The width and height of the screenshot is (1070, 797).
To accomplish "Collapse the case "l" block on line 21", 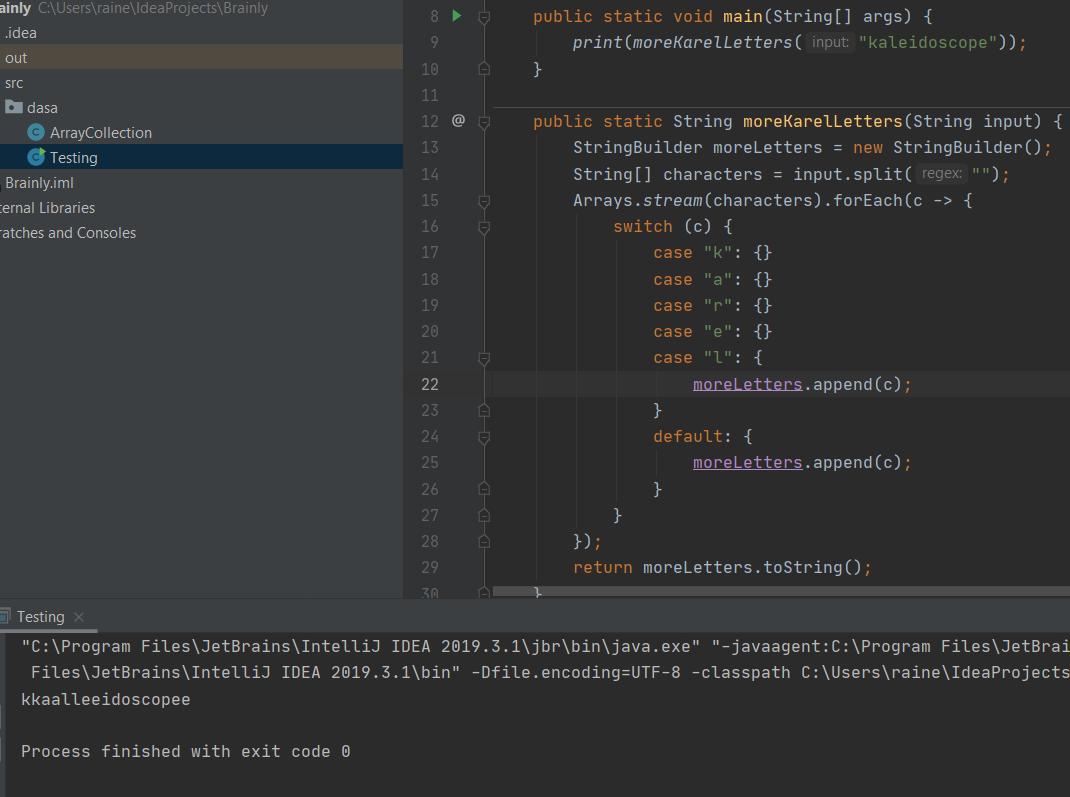I will pos(484,358).
